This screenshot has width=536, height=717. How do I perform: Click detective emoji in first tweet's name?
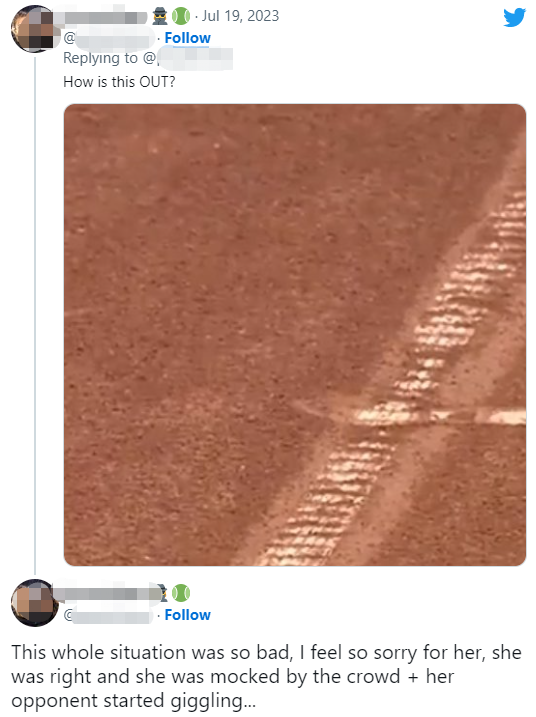(160, 16)
